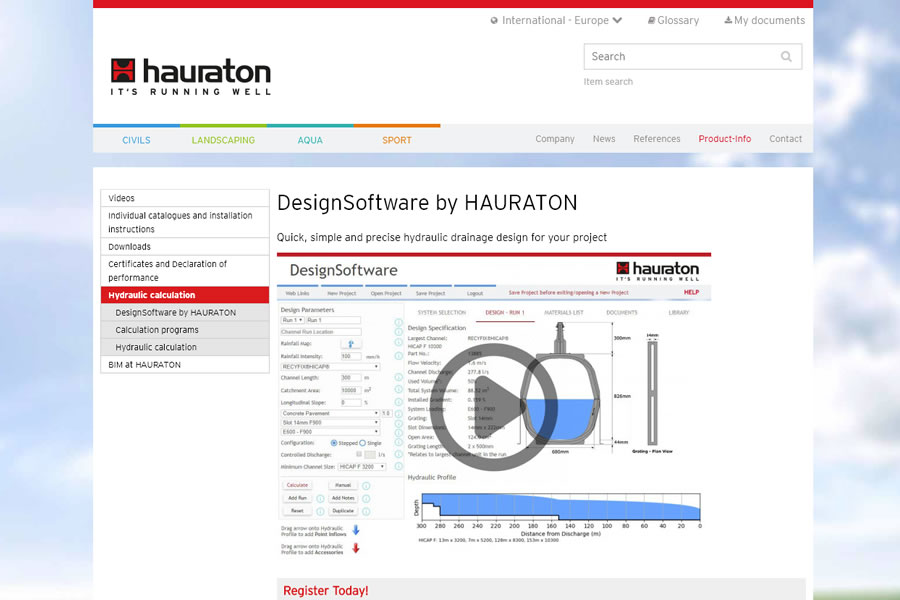Image resolution: width=900 pixels, height=600 pixels.
Task: Switch to the LANDSCAPING section tab
Action: 223,140
